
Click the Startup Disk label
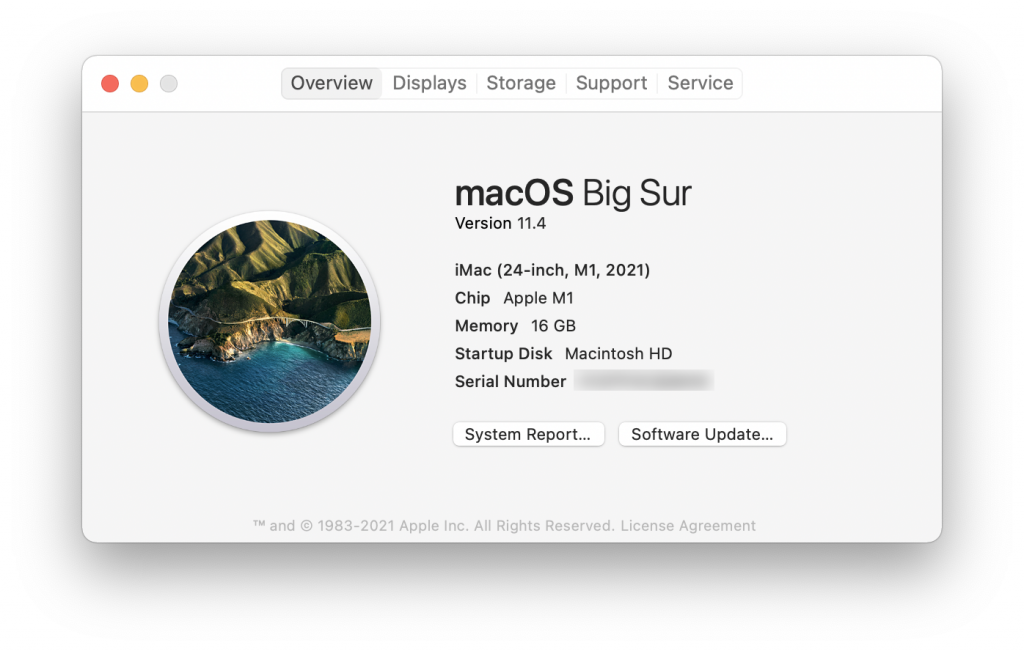pyautogui.click(x=503, y=354)
